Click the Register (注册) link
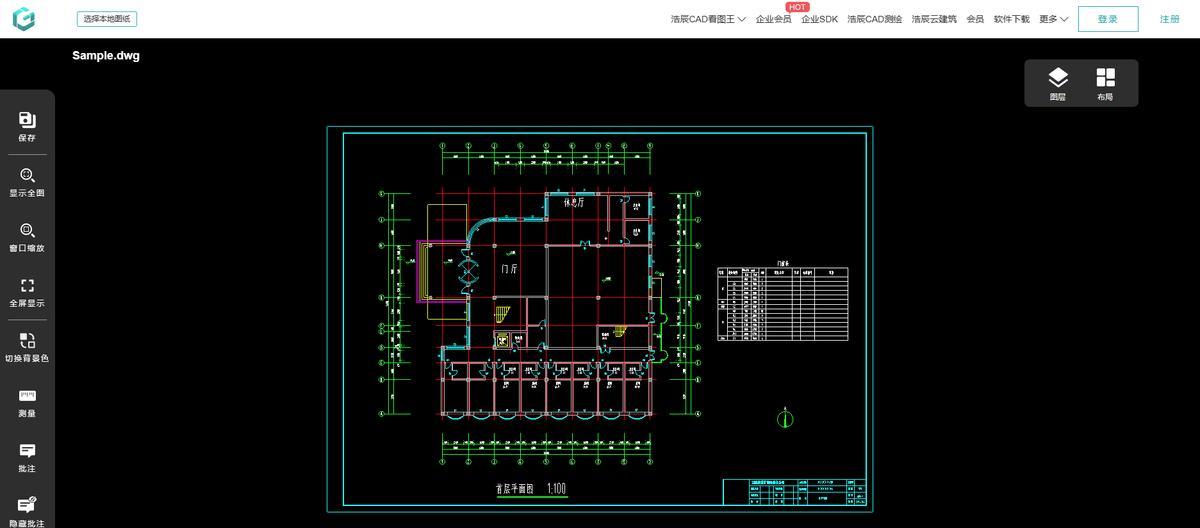Screen dimensions: 1200x528 1169,19
